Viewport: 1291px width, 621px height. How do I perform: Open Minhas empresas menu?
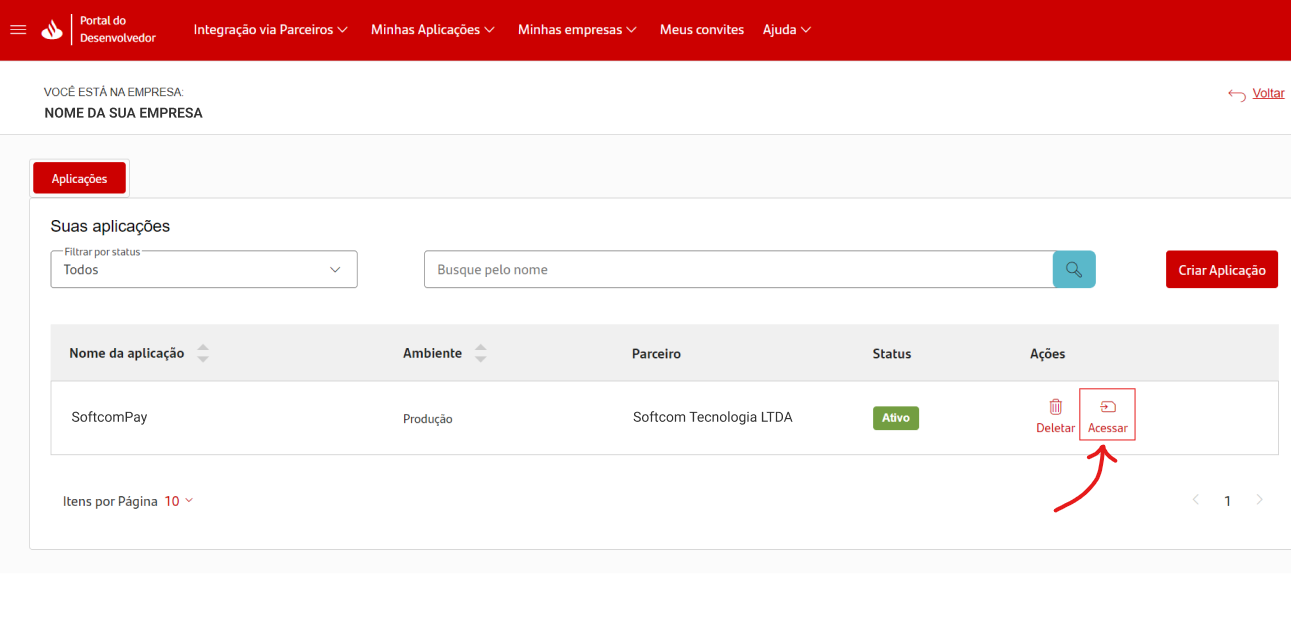(x=577, y=30)
